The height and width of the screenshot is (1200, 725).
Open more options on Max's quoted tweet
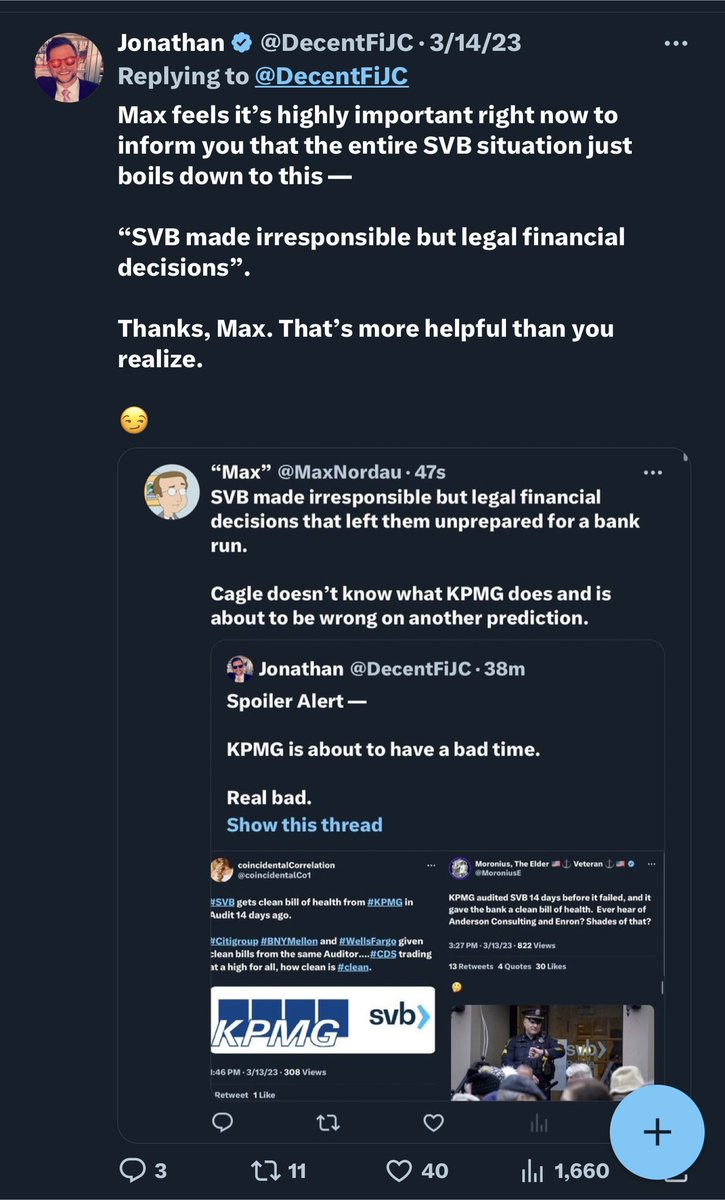(653, 472)
